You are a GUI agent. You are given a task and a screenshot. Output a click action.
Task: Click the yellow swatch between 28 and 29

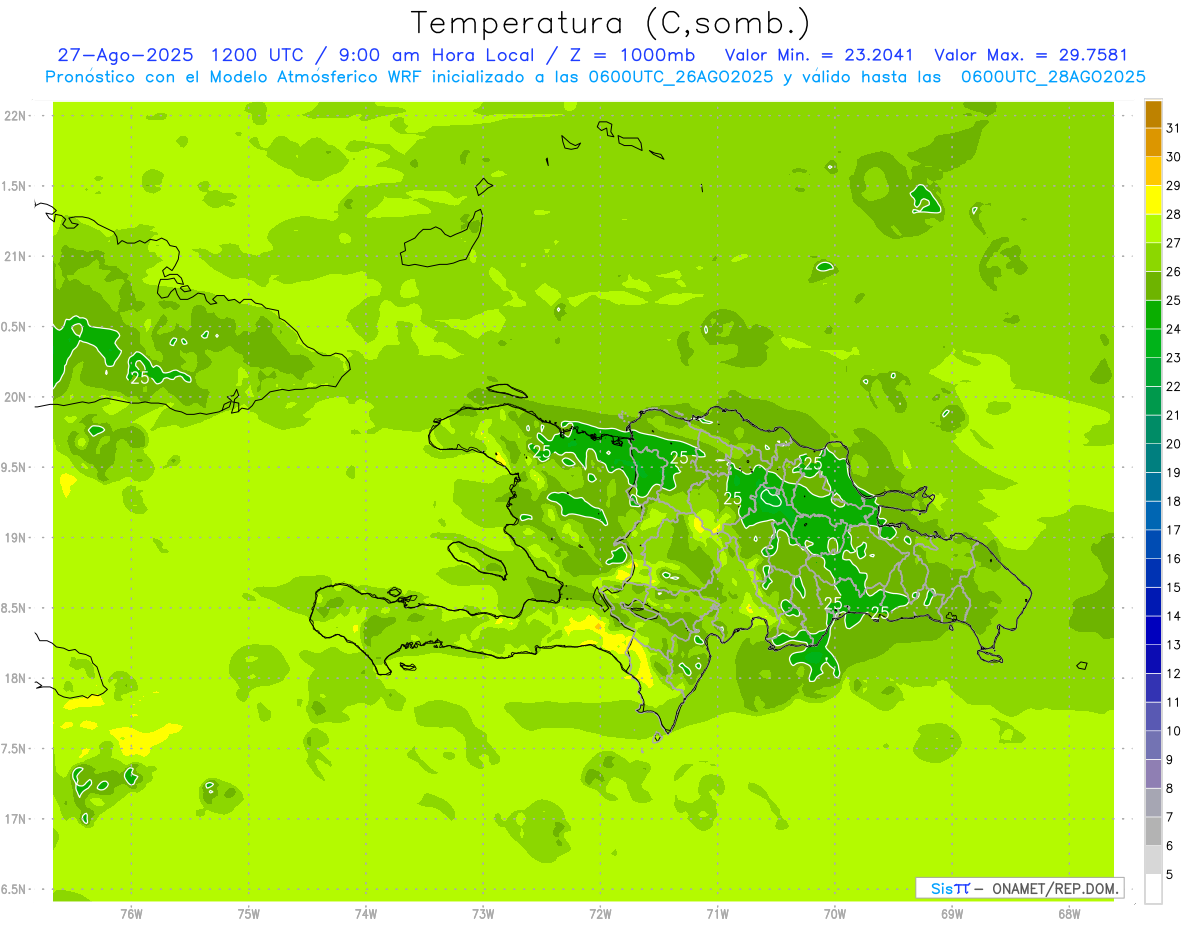click(1153, 200)
